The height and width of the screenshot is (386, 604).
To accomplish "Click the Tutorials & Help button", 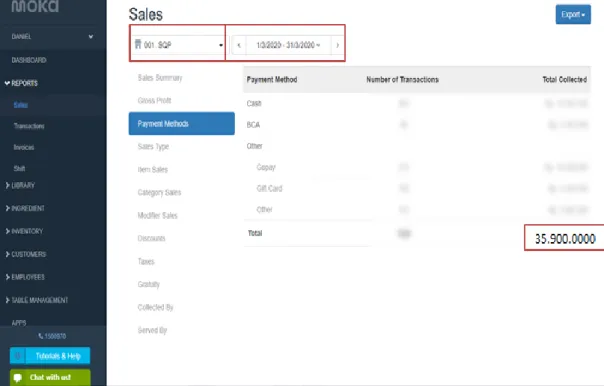I will pos(50,356).
